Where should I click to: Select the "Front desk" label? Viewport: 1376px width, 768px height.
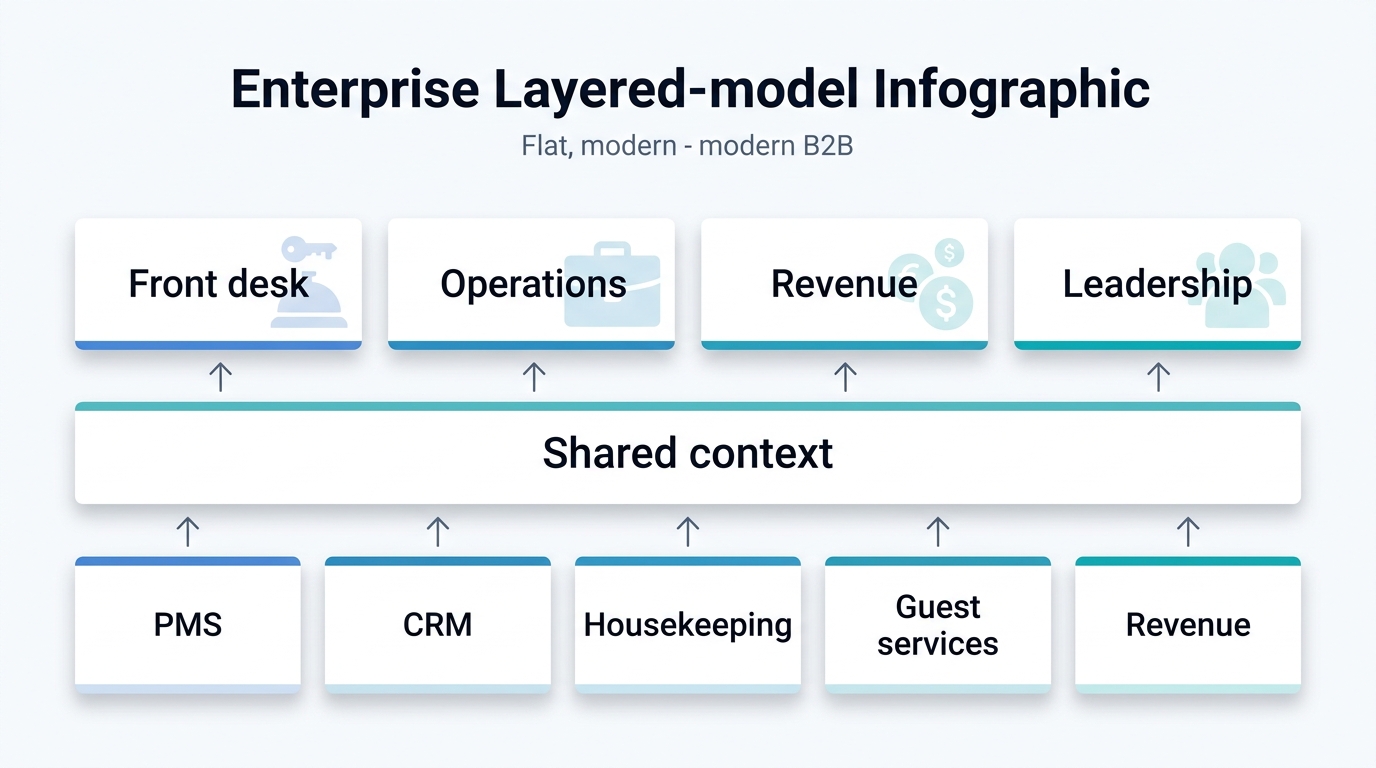click(218, 284)
